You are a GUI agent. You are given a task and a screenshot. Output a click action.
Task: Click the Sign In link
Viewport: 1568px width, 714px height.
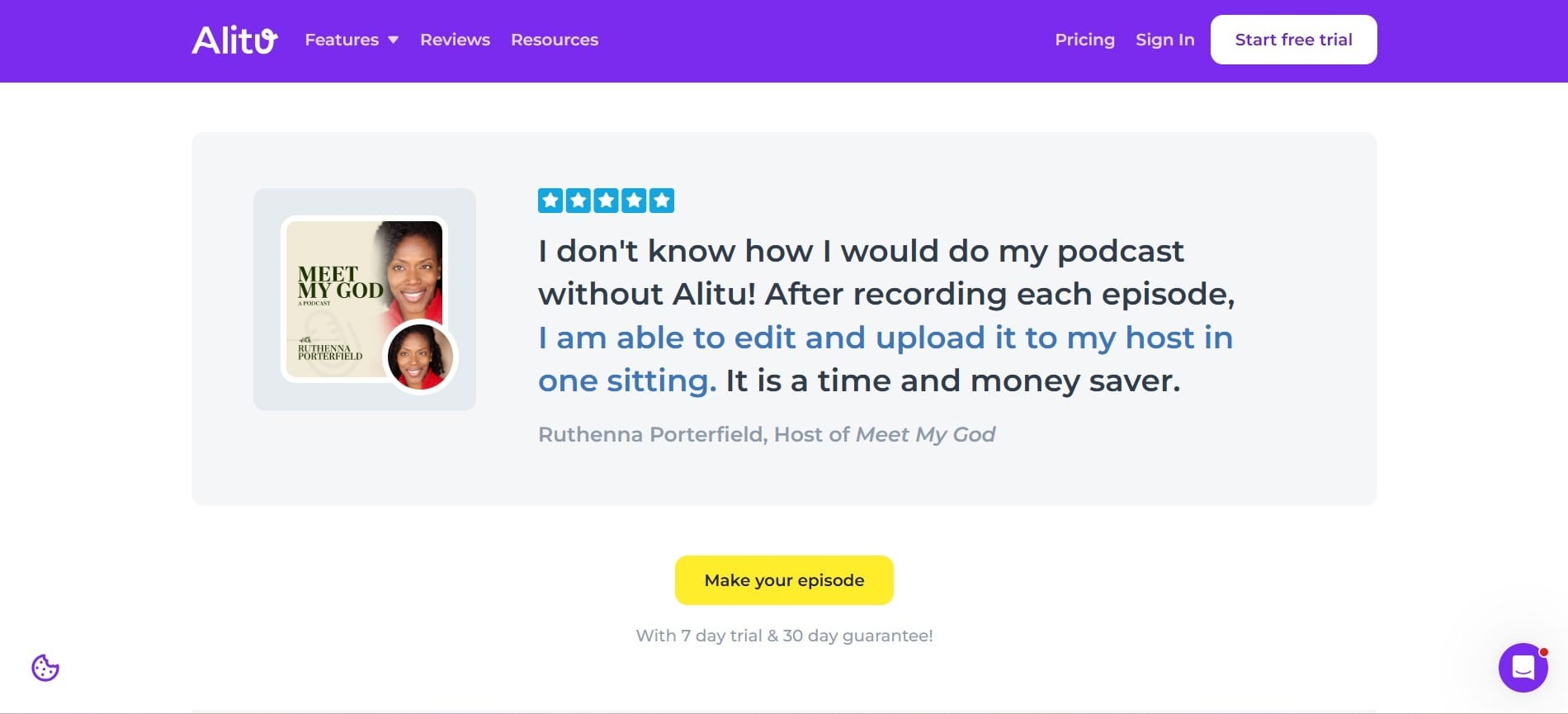[x=1164, y=40]
